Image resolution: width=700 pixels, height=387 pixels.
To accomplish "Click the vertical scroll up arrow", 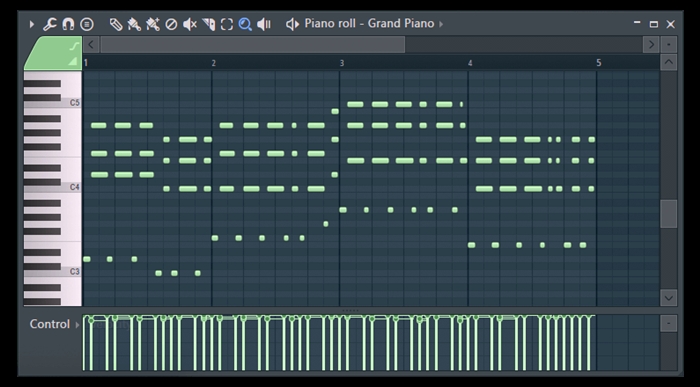I will [668, 62].
